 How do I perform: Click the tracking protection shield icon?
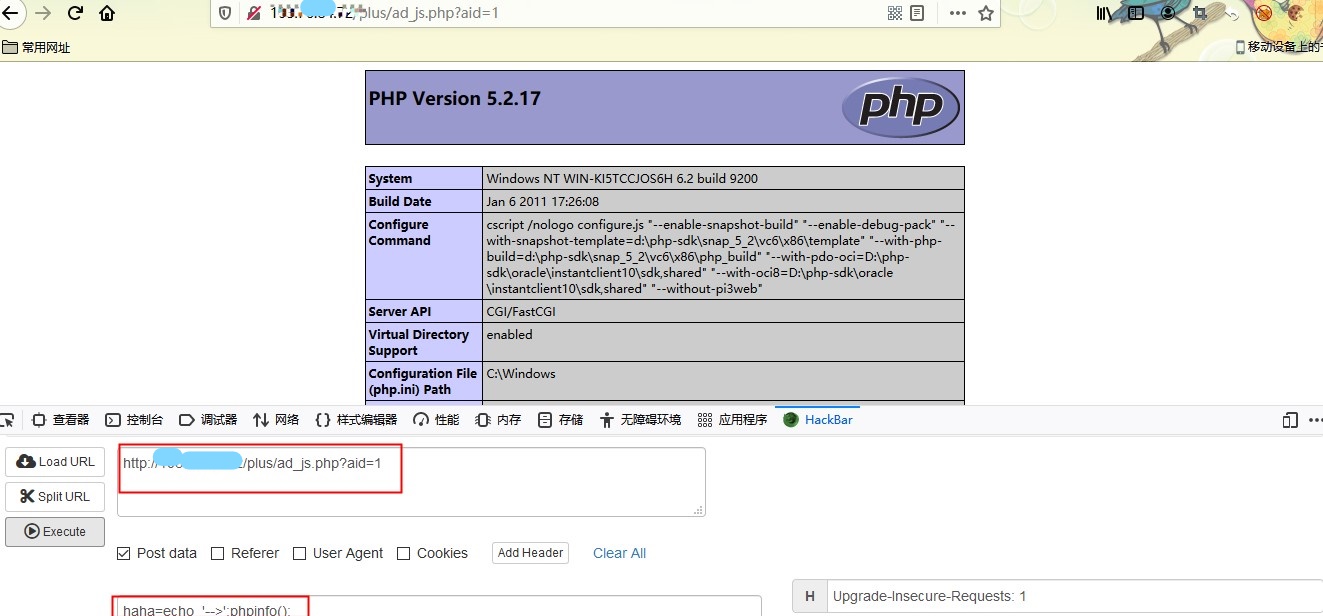click(225, 13)
